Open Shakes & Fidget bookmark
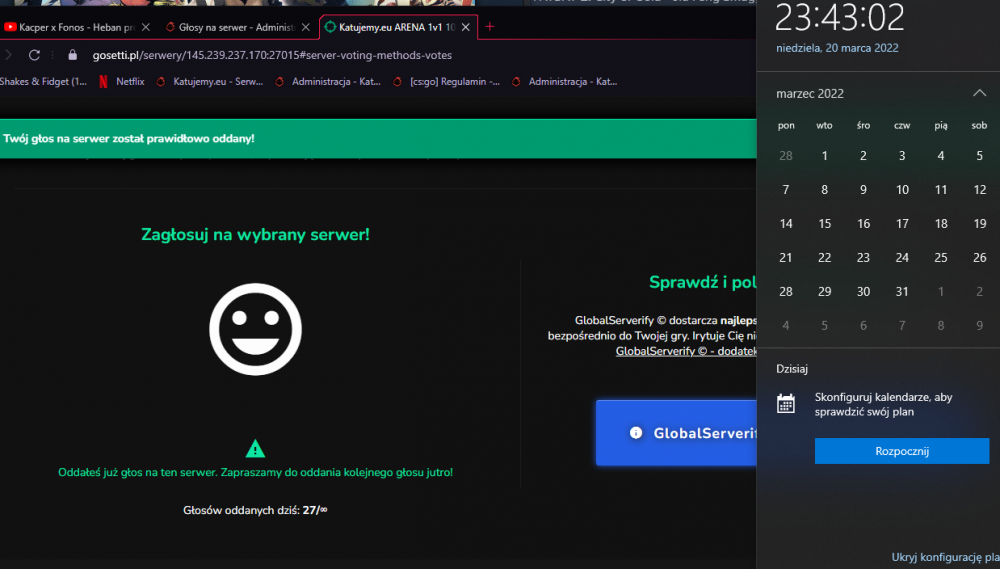 (x=43, y=82)
